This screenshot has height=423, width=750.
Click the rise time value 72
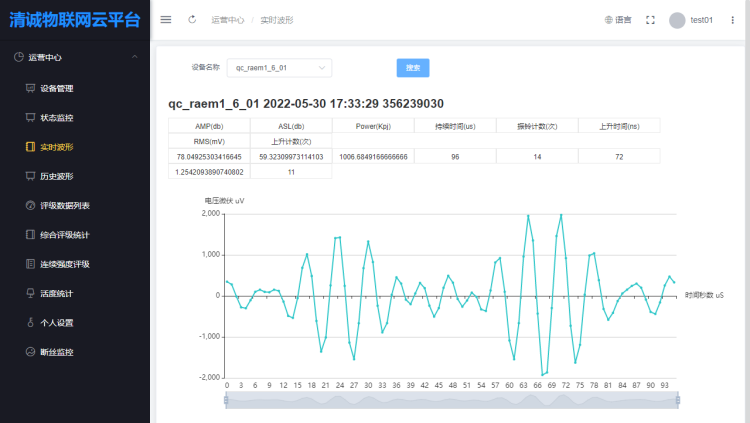619,157
